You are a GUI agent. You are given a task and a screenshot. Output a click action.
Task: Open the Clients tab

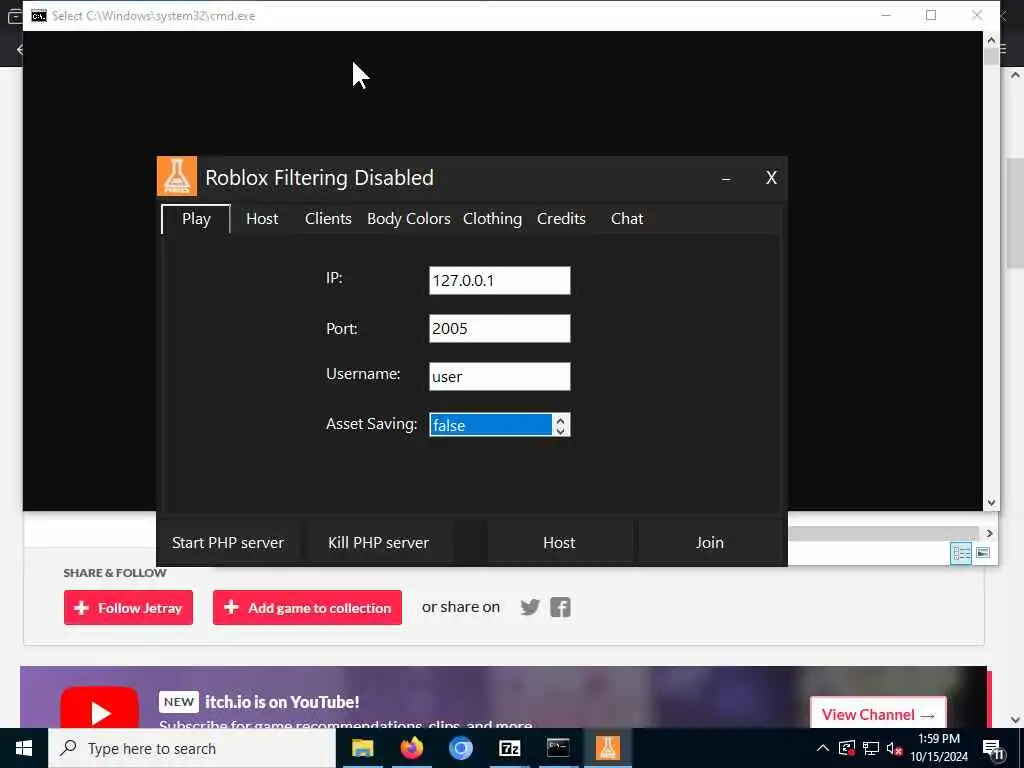coord(328,219)
